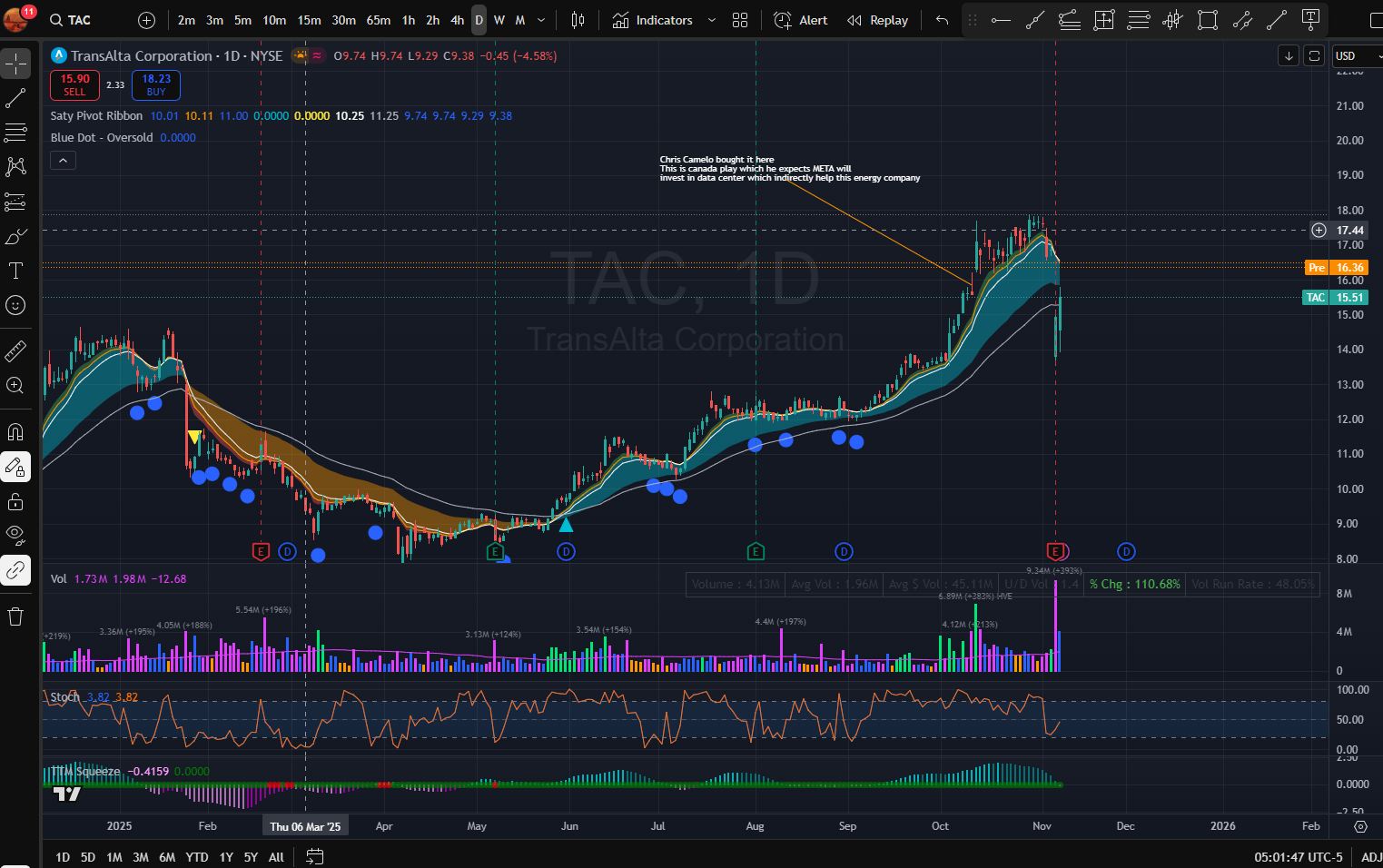Select the trend line drawing tool
This screenshot has width=1383, height=868.
coord(15,98)
